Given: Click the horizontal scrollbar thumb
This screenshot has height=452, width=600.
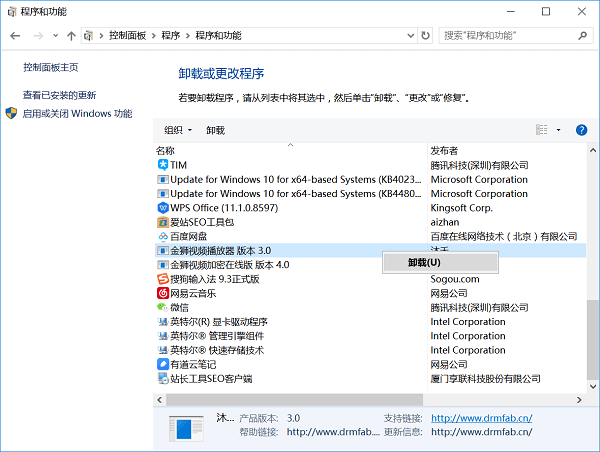Looking at the screenshot, I should [295, 400].
